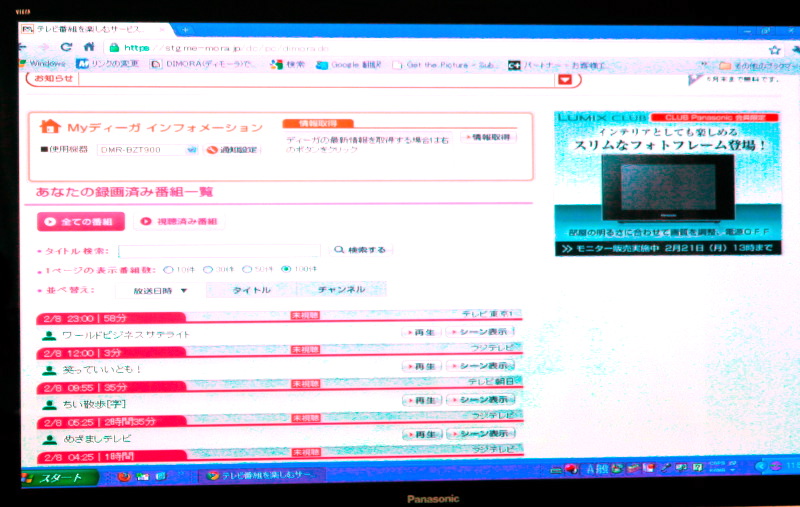Open the Get the Picture bookmark

pos(444,65)
